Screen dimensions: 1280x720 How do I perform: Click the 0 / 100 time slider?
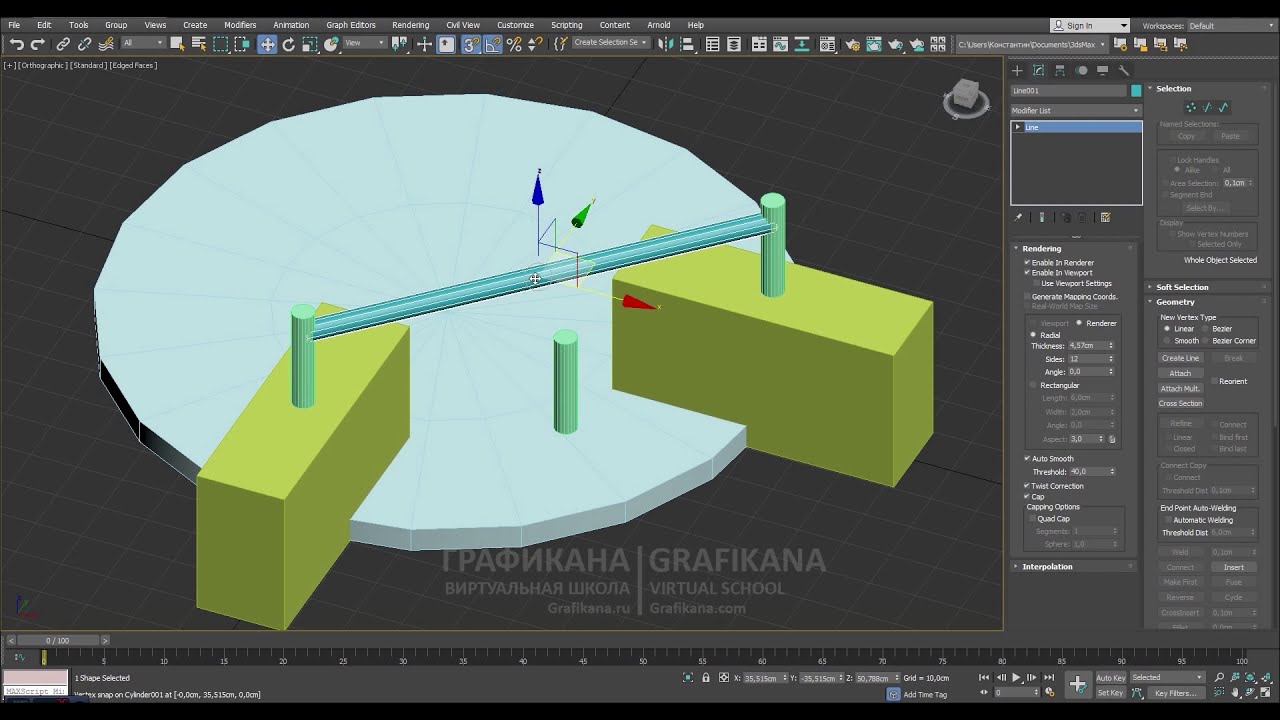pos(57,640)
